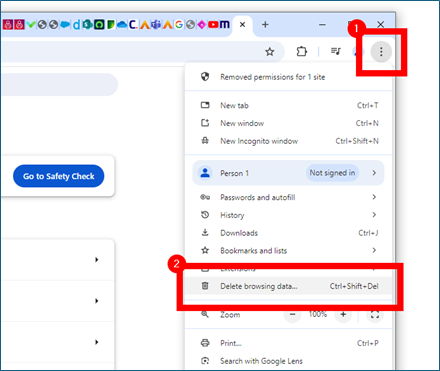The height and width of the screenshot is (371, 440).
Task: Minimize the Chrome window
Action: (322, 24)
